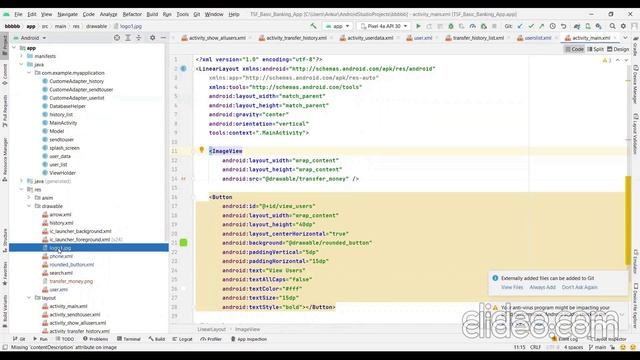This screenshot has height=360, width=640.
Task: Click the CRLF line separator indicator
Action: [535, 347]
